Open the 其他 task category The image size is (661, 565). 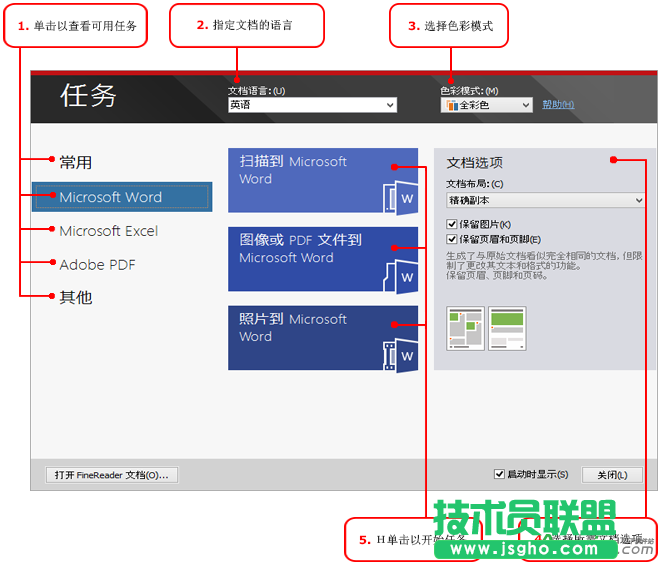[75, 297]
